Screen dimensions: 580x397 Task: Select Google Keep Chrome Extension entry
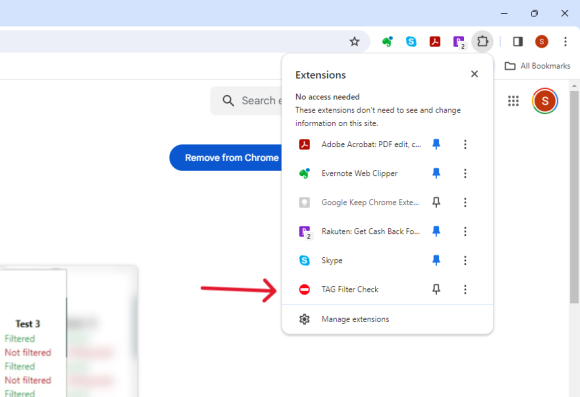(x=370, y=202)
